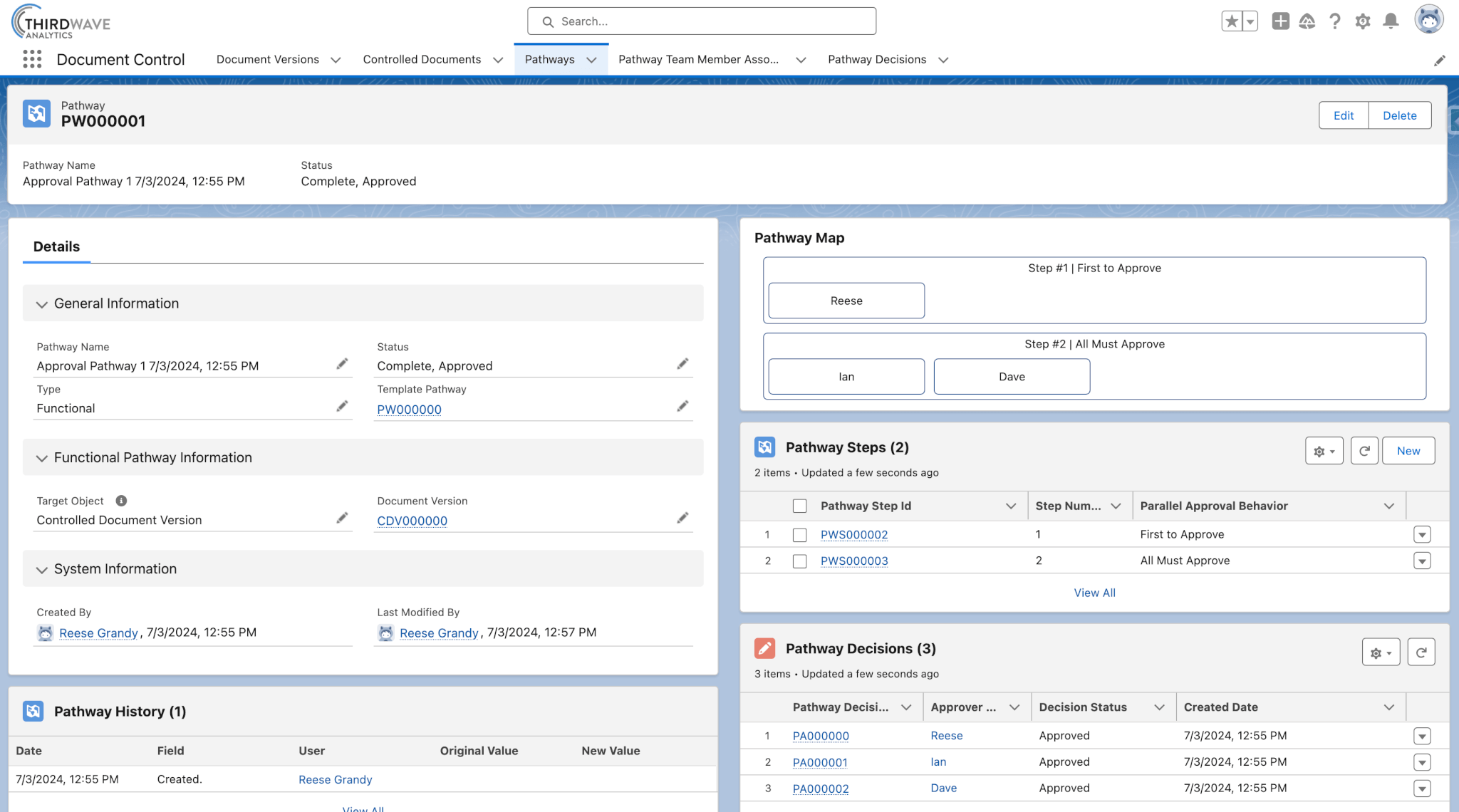
Task: Open the favorites list dropdown arrow
Action: pos(1250,21)
